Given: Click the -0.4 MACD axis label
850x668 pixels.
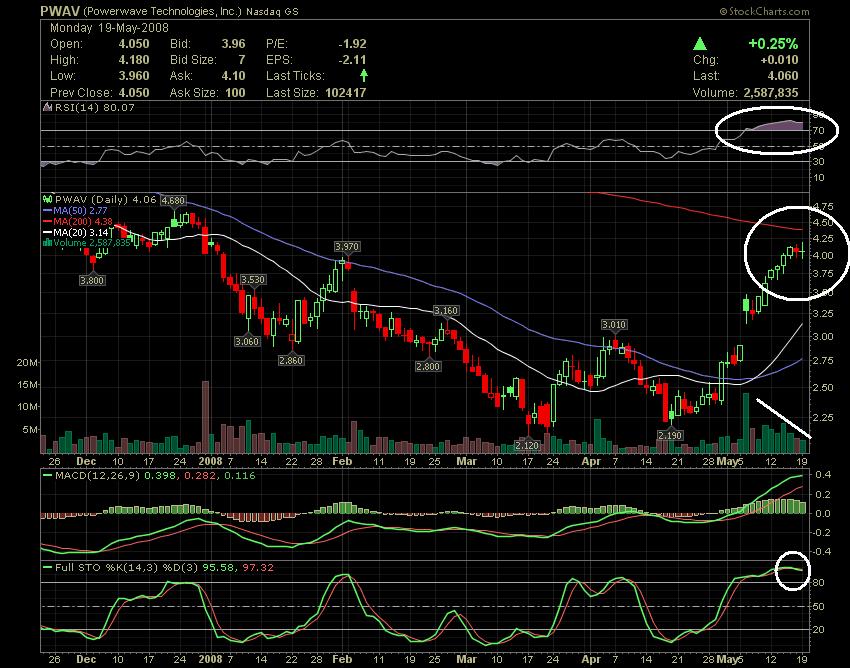Looking at the screenshot, I should (821, 551).
